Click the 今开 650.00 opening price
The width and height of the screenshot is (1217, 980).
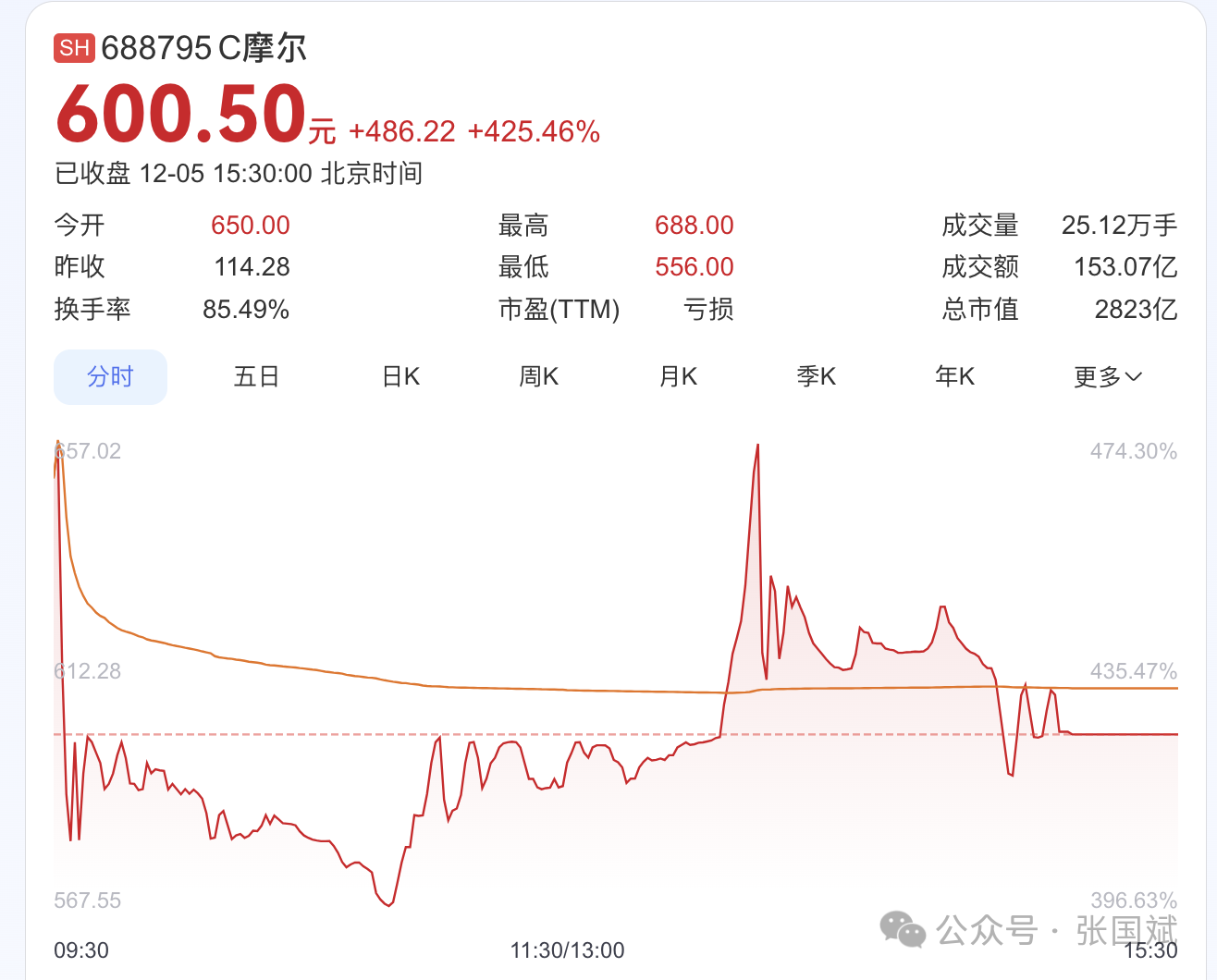pyautogui.click(x=250, y=226)
